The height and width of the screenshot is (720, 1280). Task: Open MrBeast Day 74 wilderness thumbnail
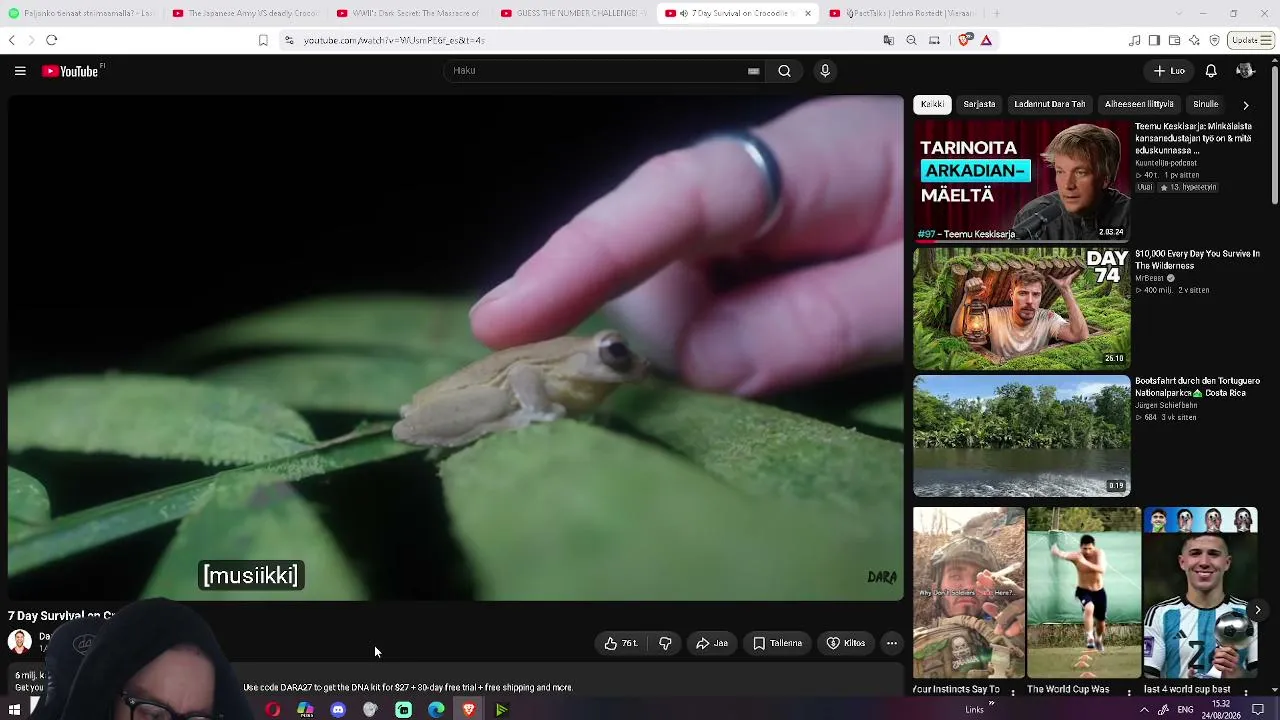1022,309
